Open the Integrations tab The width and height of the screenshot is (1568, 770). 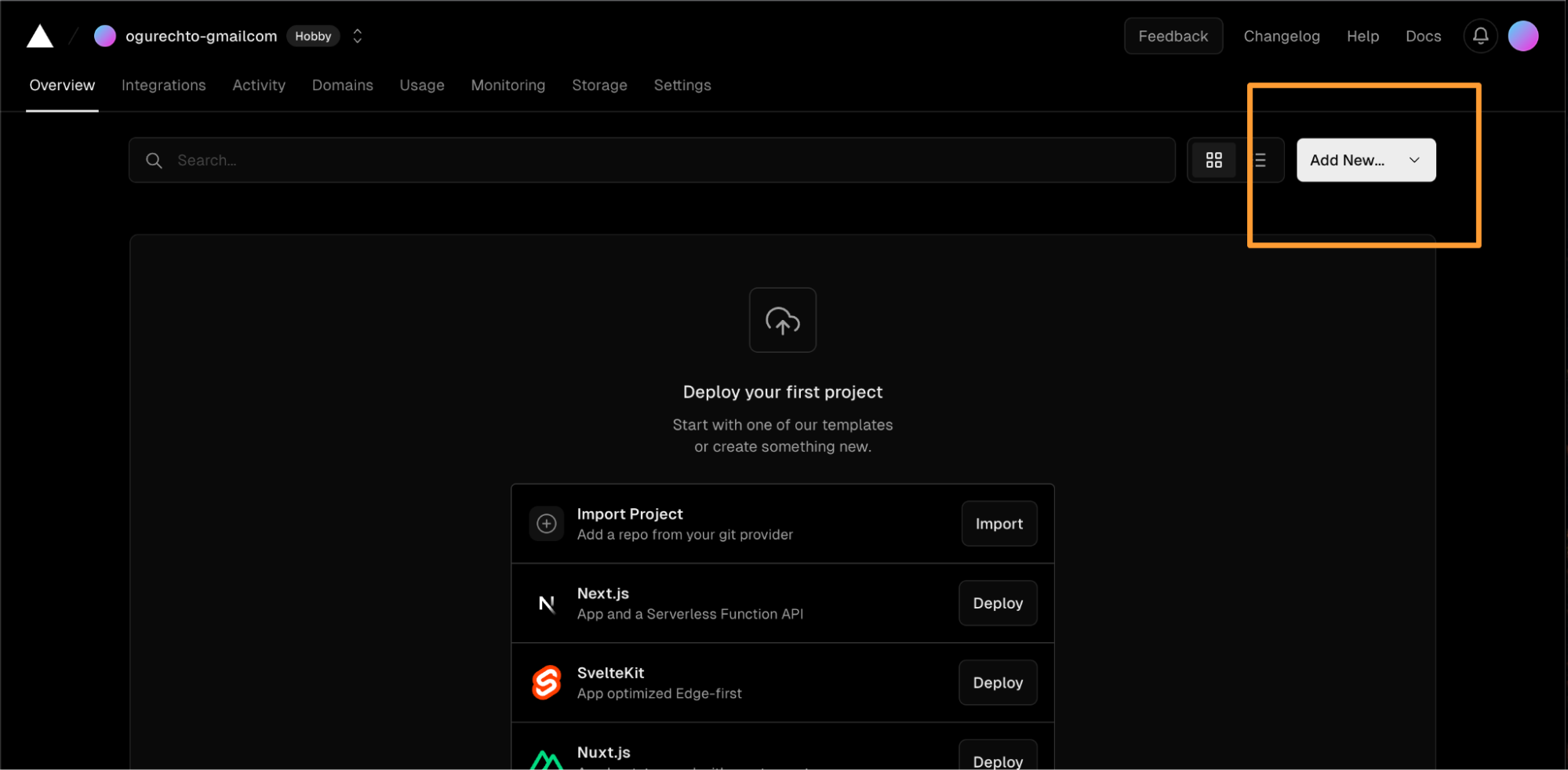pyautogui.click(x=163, y=85)
